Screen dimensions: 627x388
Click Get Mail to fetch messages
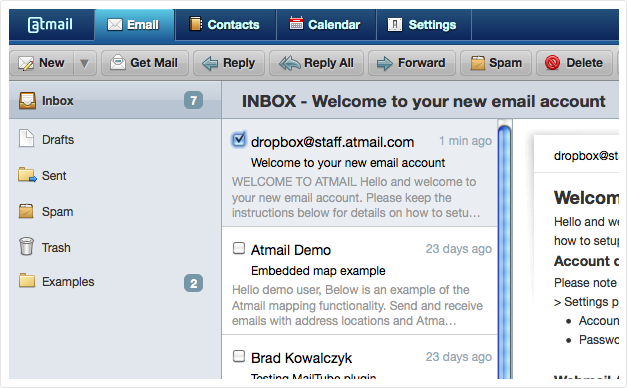[145, 63]
